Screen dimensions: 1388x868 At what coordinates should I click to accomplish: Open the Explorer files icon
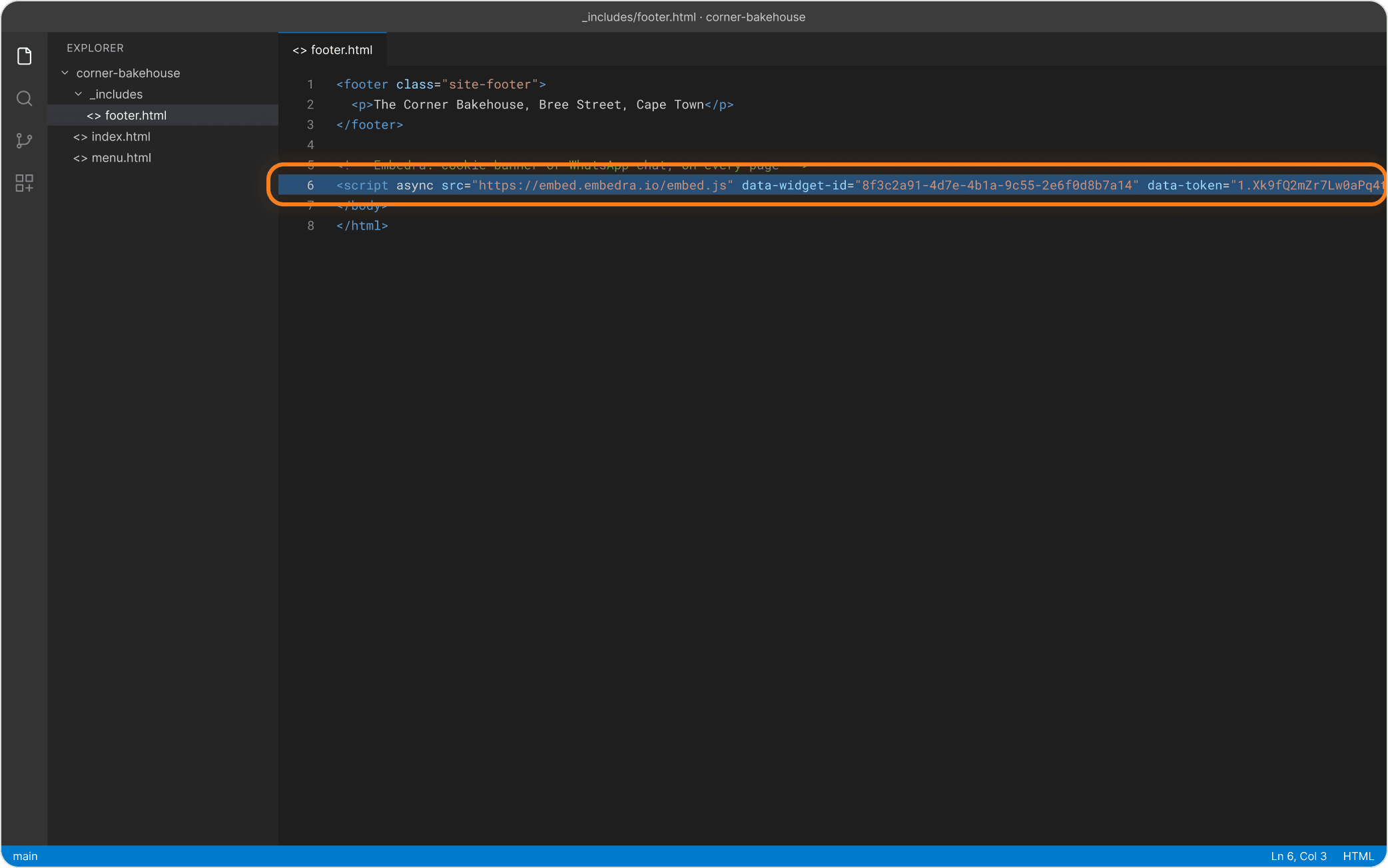tap(25, 57)
